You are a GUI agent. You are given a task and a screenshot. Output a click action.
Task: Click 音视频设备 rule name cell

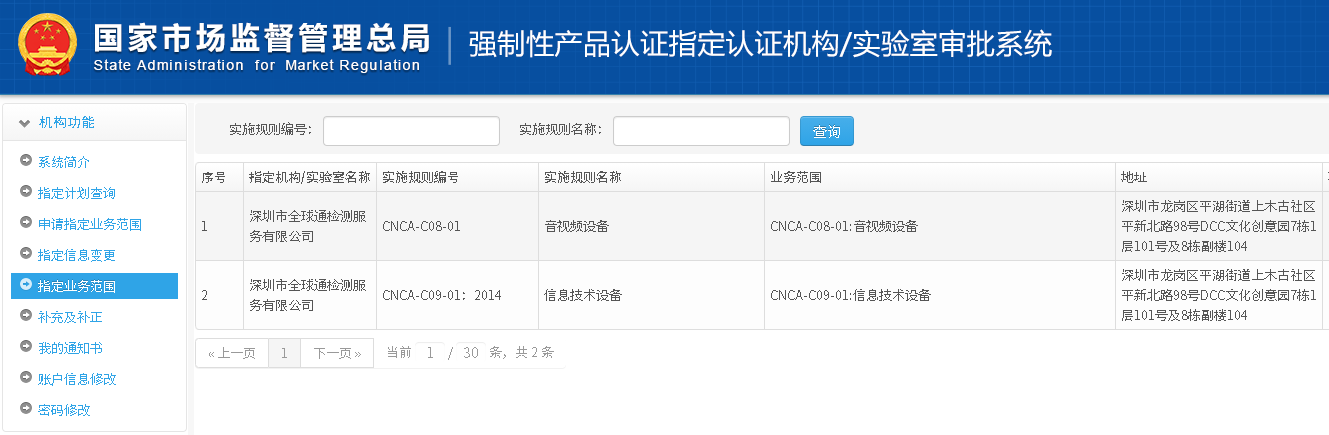pyautogui.click(x=651, y=226)
